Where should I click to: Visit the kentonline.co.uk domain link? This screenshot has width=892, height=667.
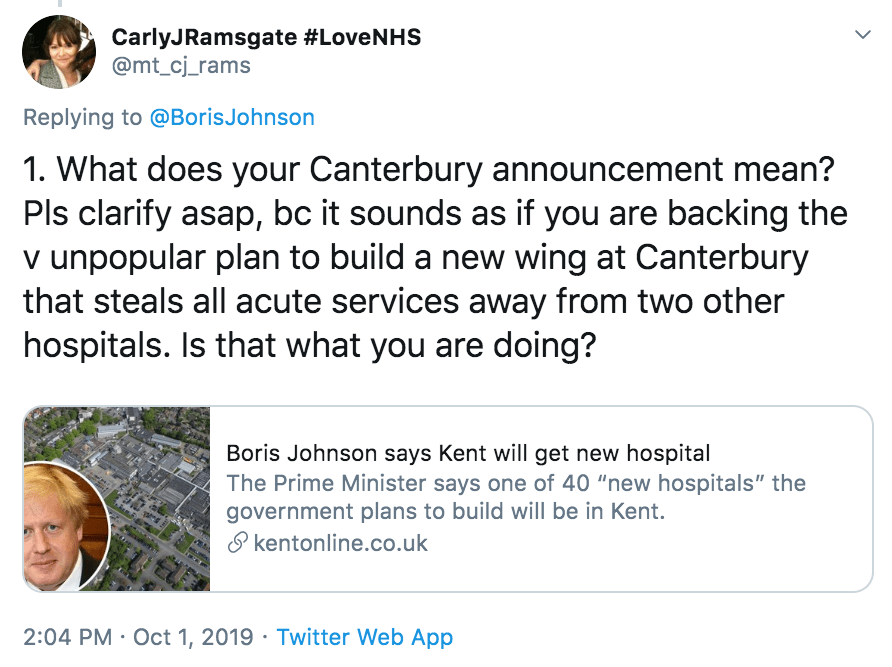pos(340,544)
